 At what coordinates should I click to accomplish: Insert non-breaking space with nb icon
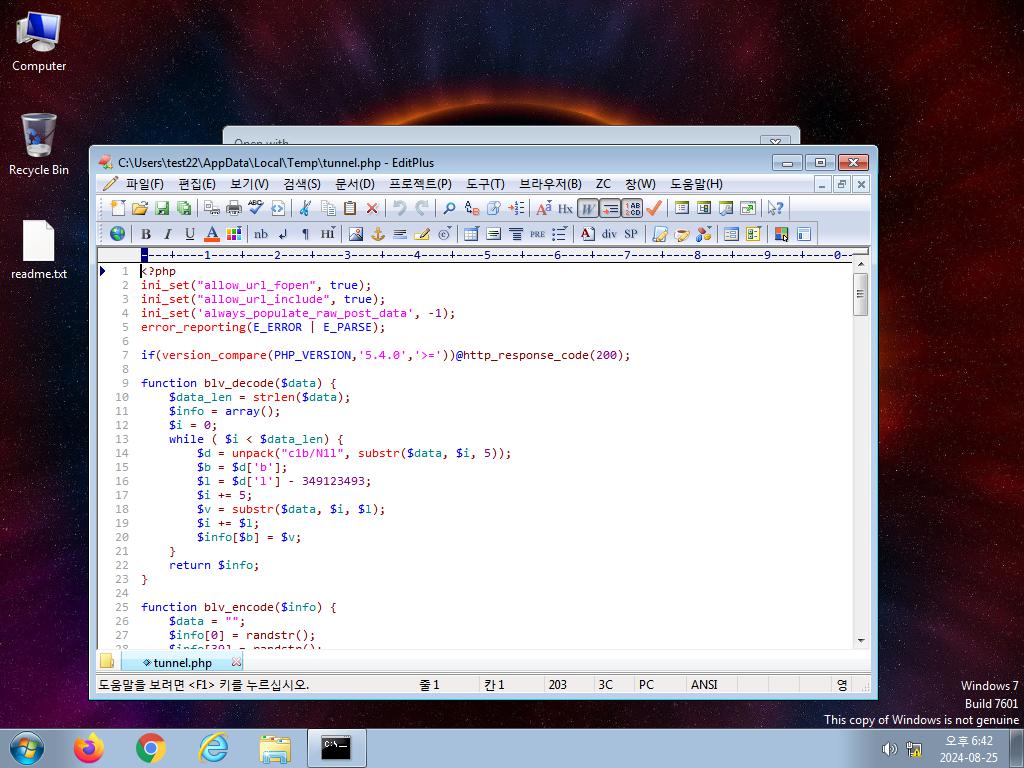(261, 233)
